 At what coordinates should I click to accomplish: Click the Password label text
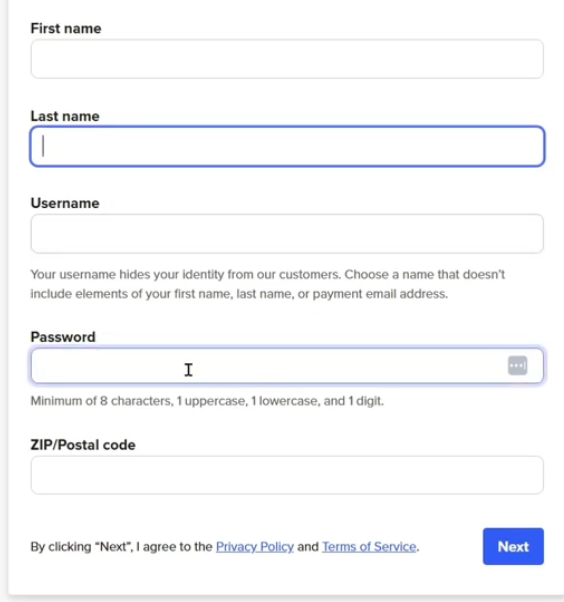[63, 337]
